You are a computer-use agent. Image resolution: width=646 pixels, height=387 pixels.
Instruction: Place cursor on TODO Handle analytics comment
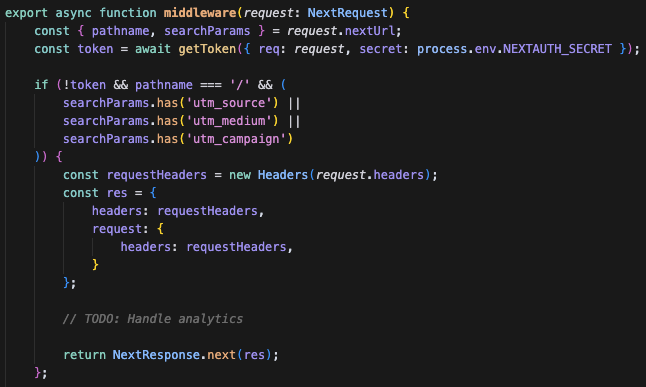point(153,319)
